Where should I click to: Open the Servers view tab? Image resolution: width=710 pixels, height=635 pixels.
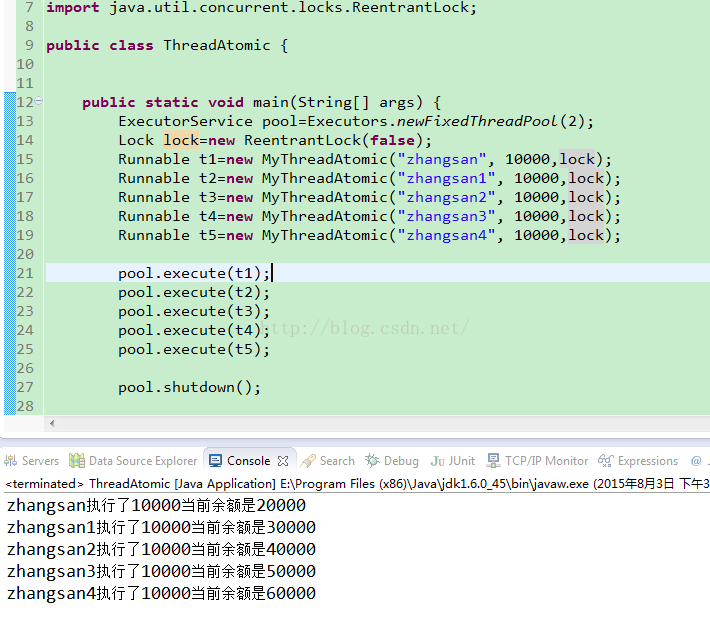coord(32,461)
